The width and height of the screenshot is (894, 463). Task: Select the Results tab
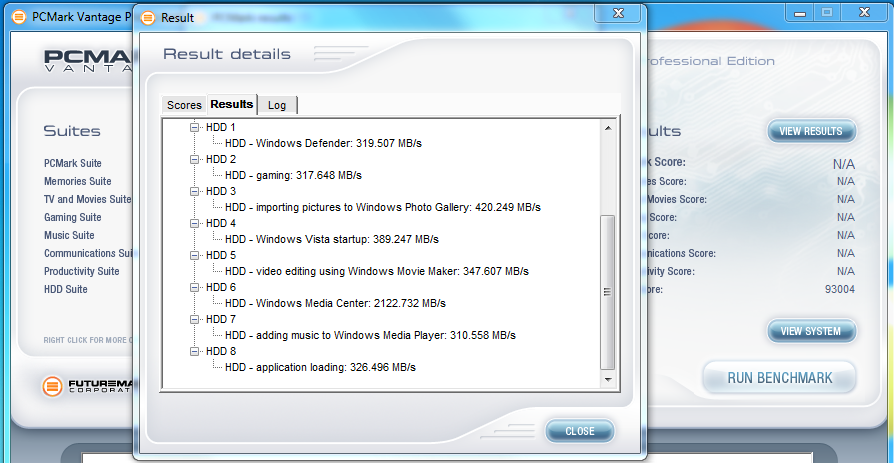pos(232,104)
